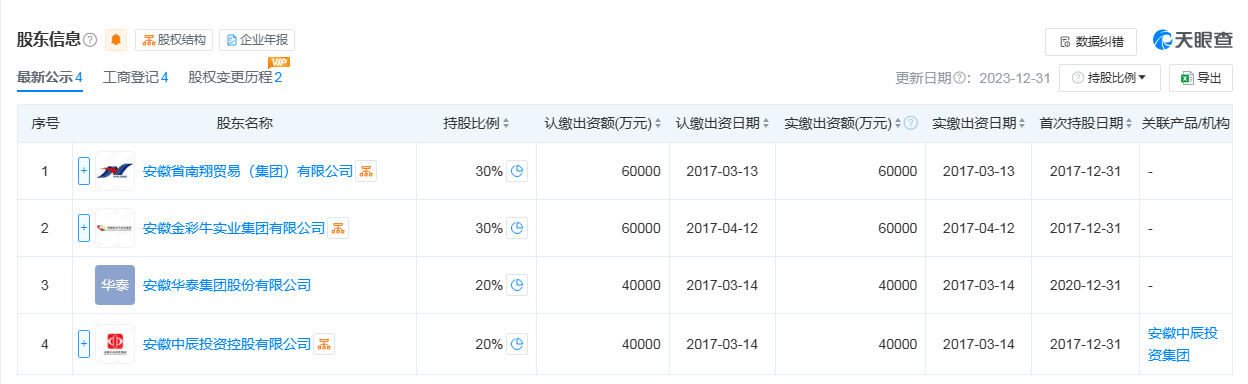Click pie chart icon in 安徽金彩牛 row
The image size is (1248, 384).
[517, 228]
